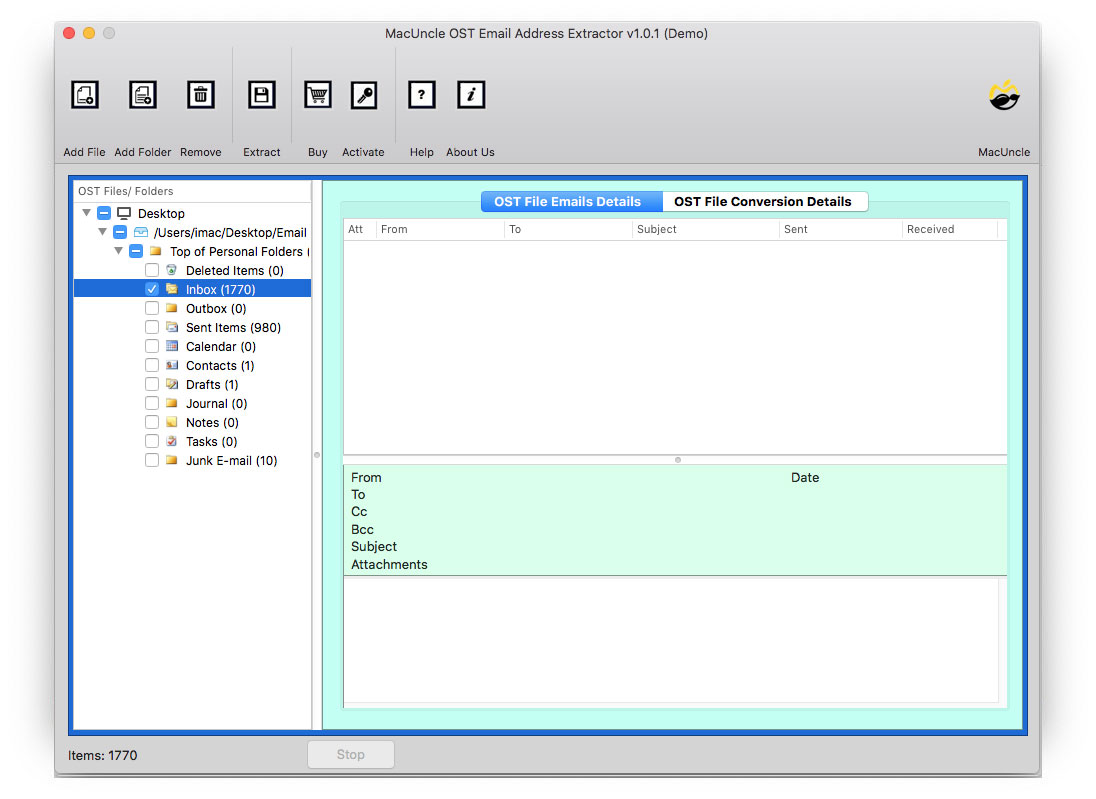Select the Drafts checkbox
This screenshot has height=799, width=1096.
pyautogui.click(x=152, y=384)
